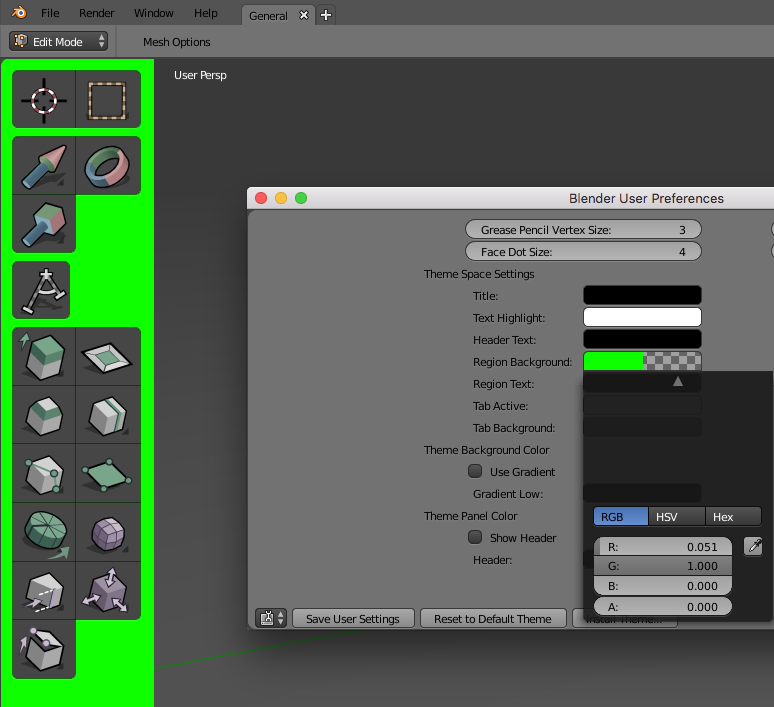
Task: Click the Grease Pencil Vertex Size field
Action: [x=583, y=230]
